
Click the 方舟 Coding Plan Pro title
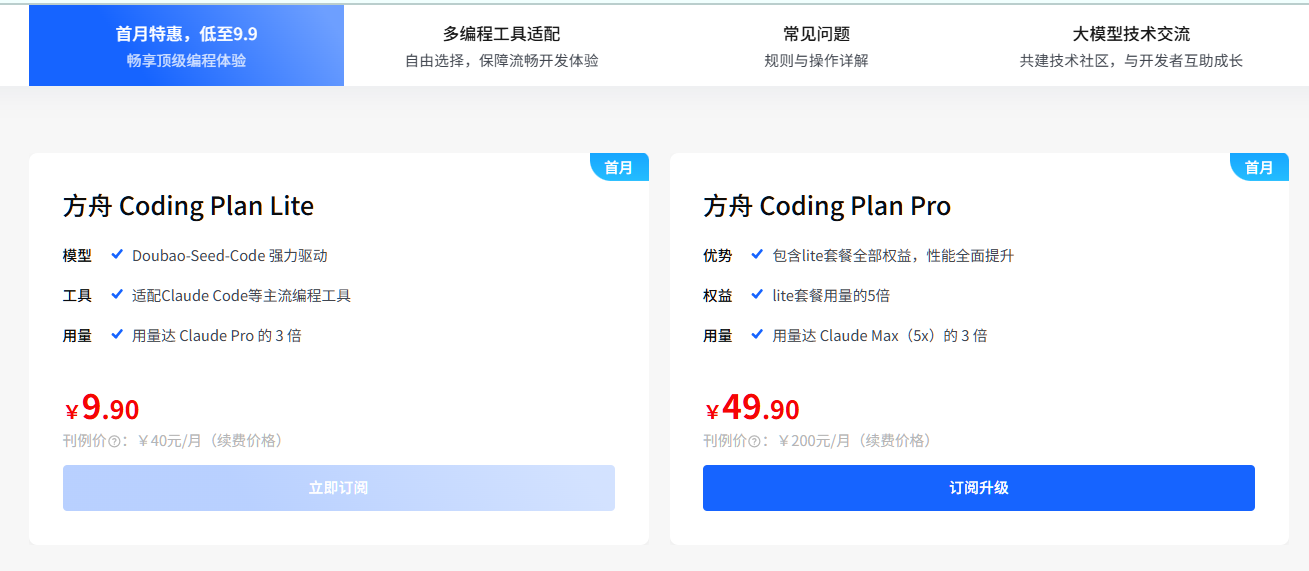point(826,206)
